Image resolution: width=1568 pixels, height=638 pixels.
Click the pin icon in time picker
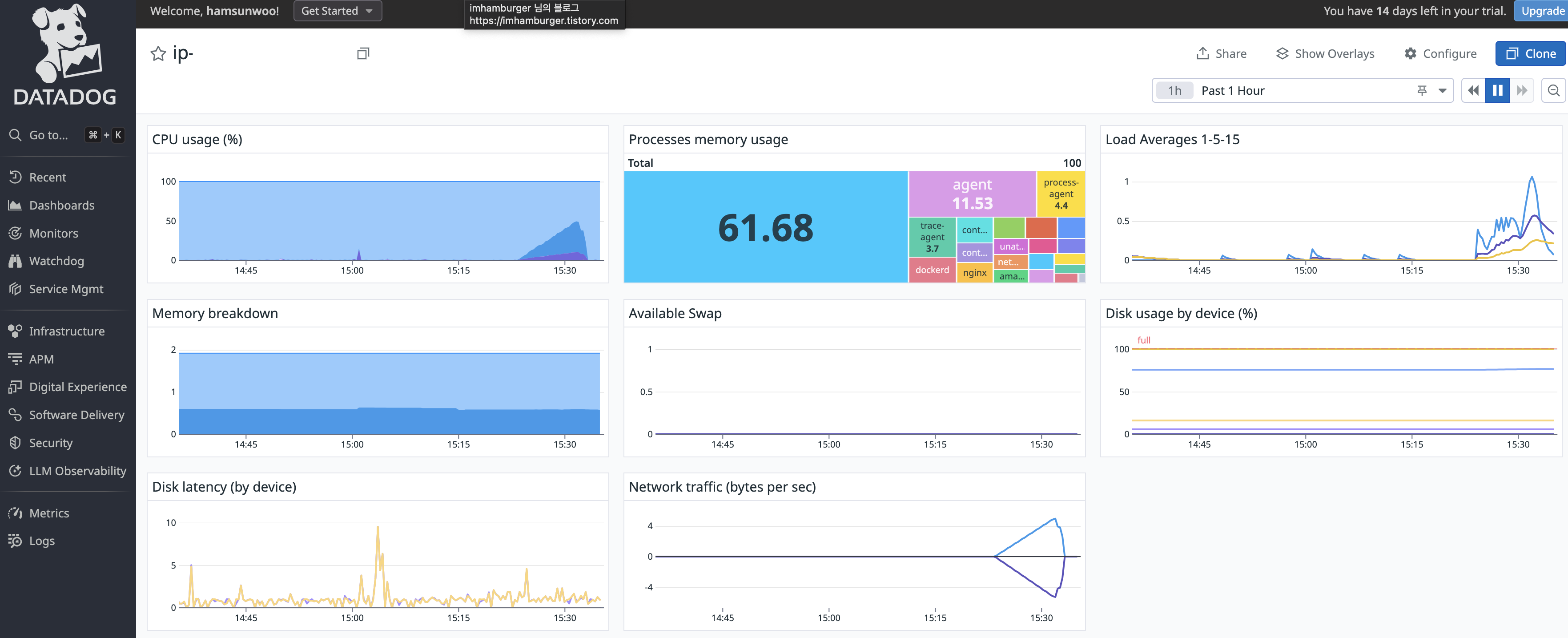[1422, 91]
